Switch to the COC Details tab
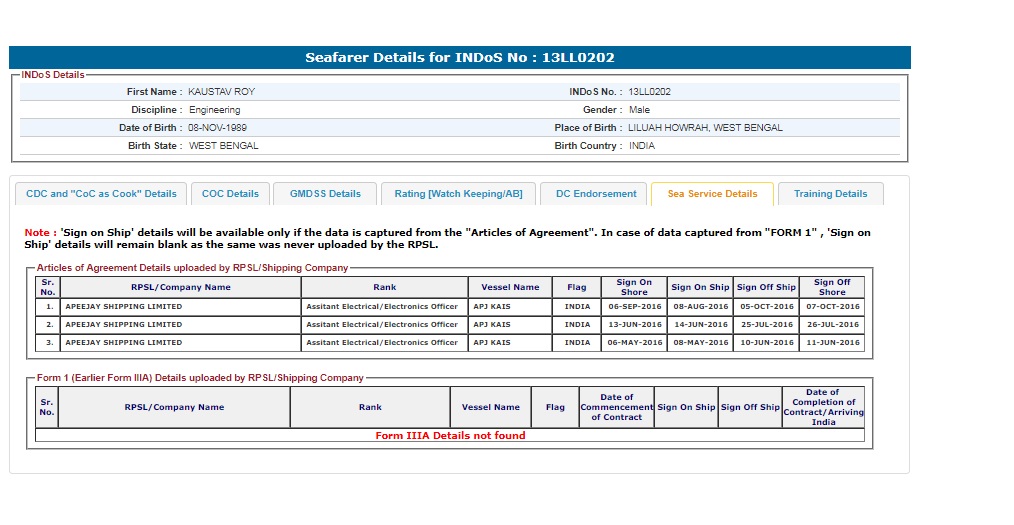 (x=230, y=194)
